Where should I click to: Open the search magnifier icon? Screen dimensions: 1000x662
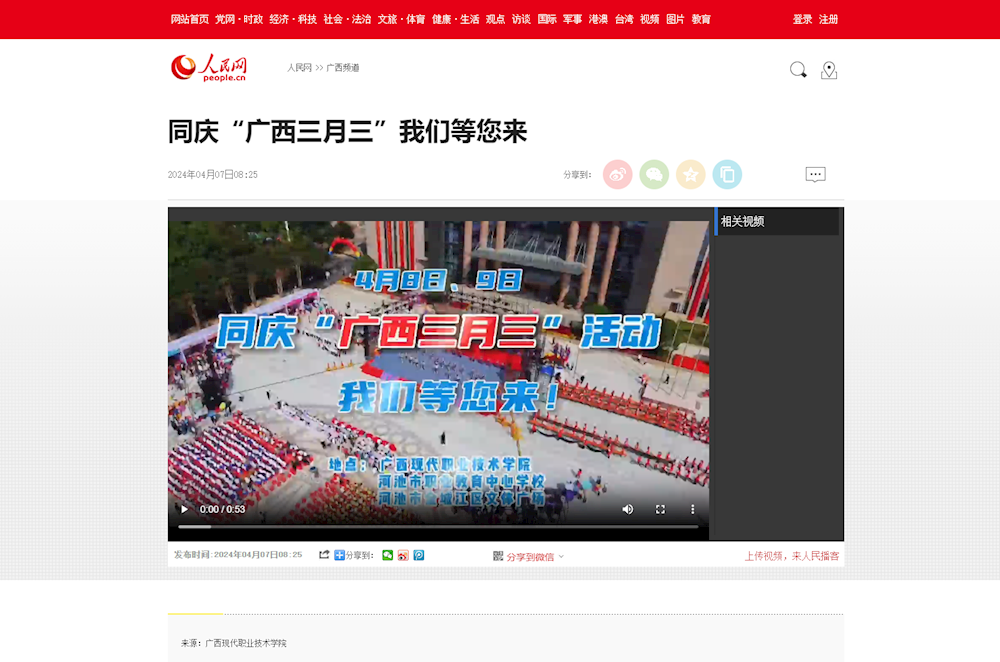[x=797, y=70]
